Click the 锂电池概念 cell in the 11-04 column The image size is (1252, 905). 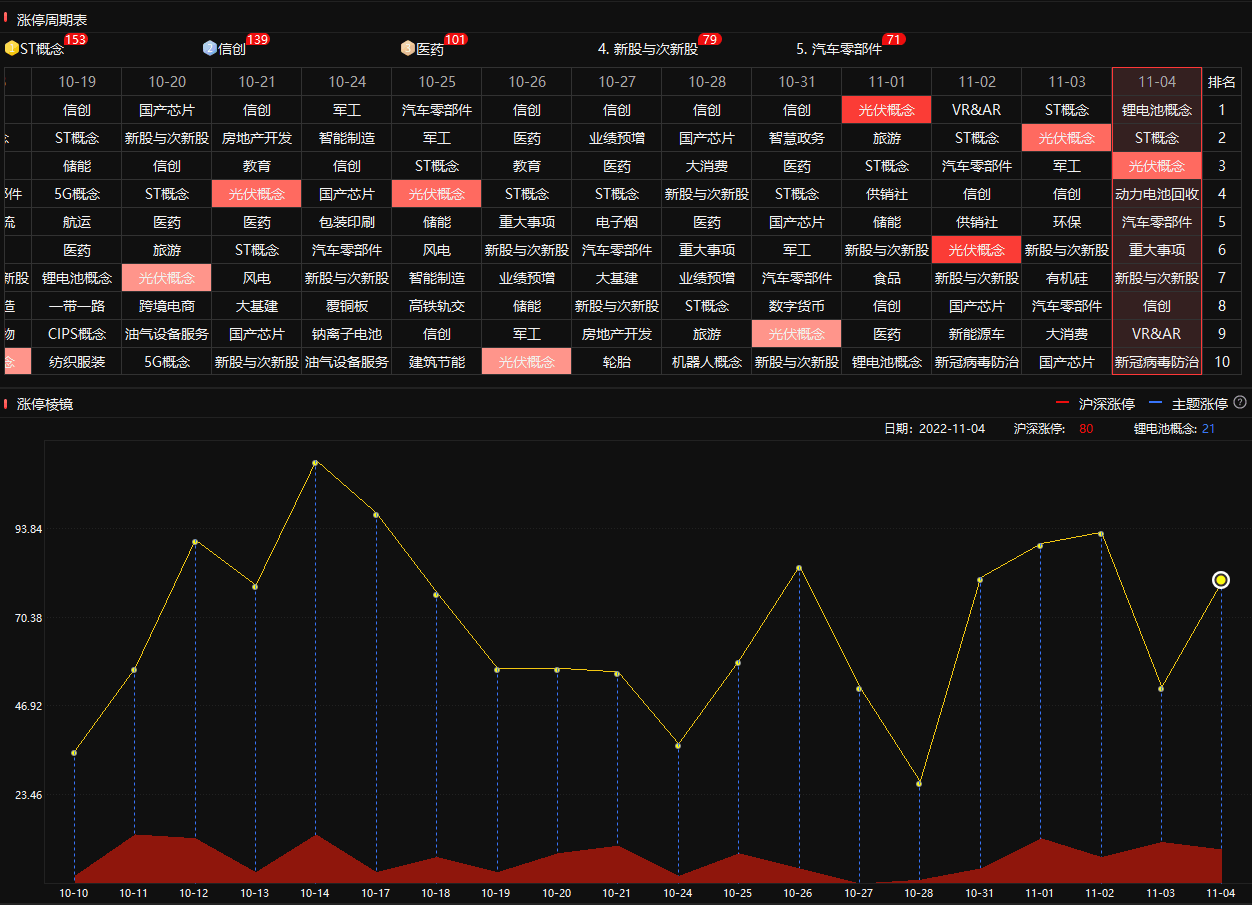click(1157, 110)
